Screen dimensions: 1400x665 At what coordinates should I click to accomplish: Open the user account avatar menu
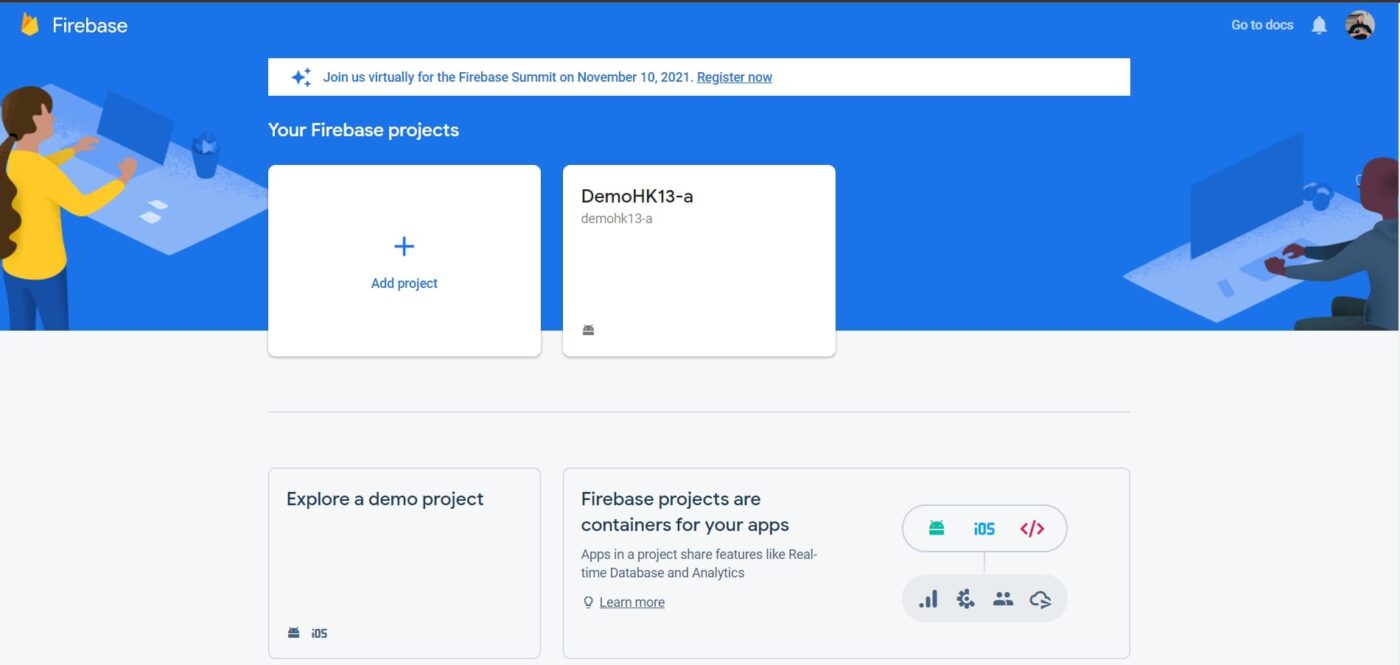1359,25
